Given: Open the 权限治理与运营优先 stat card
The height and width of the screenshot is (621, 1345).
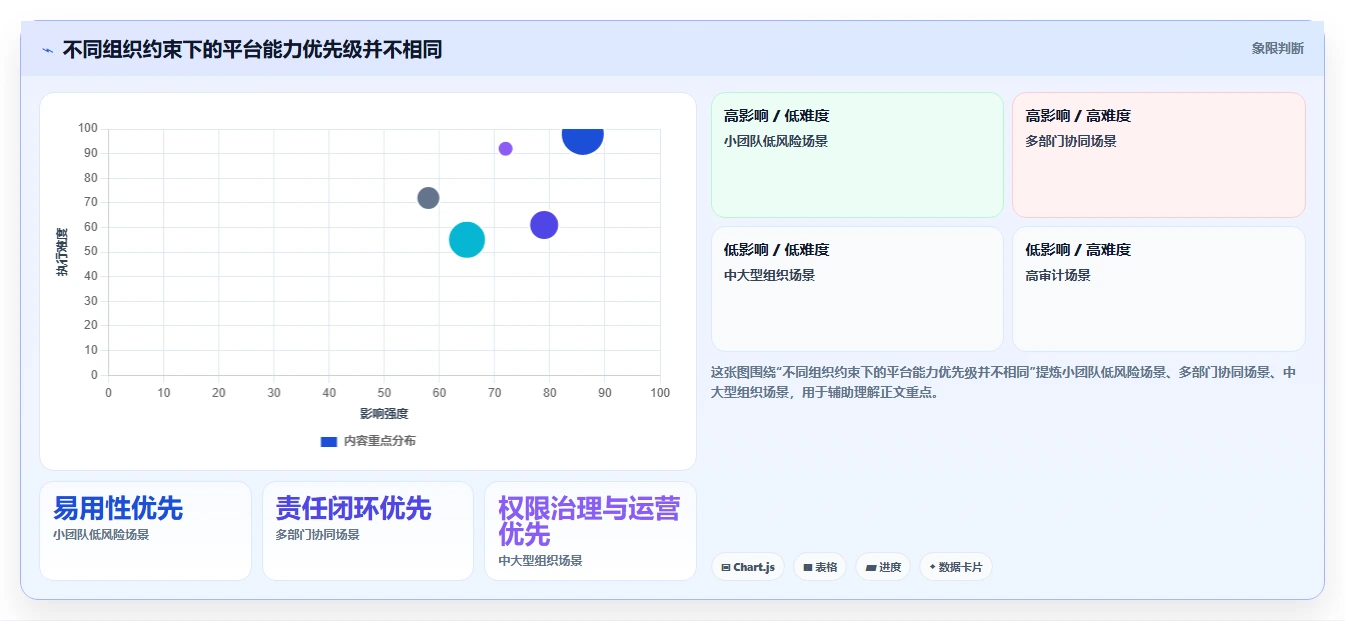Looking at the screenshot, I should tap(590, 531).
